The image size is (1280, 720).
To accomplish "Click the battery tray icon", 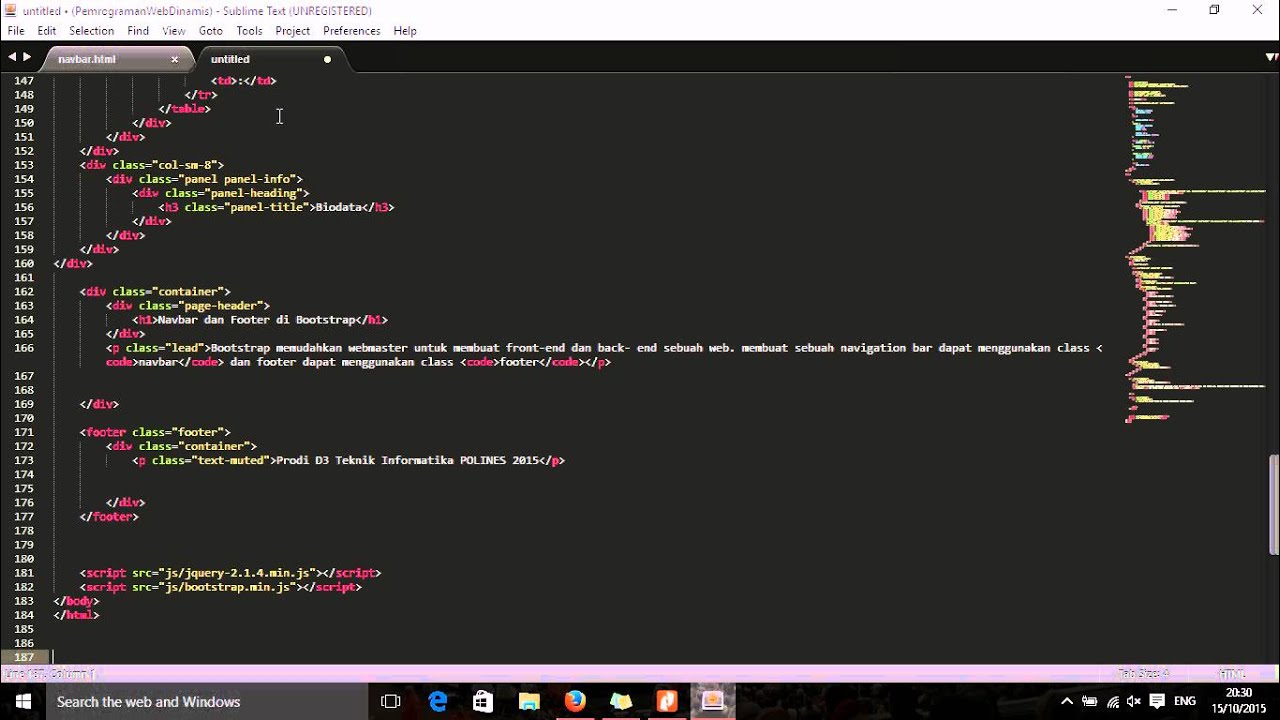I will pyautogui.click(x=1090, y=702).
